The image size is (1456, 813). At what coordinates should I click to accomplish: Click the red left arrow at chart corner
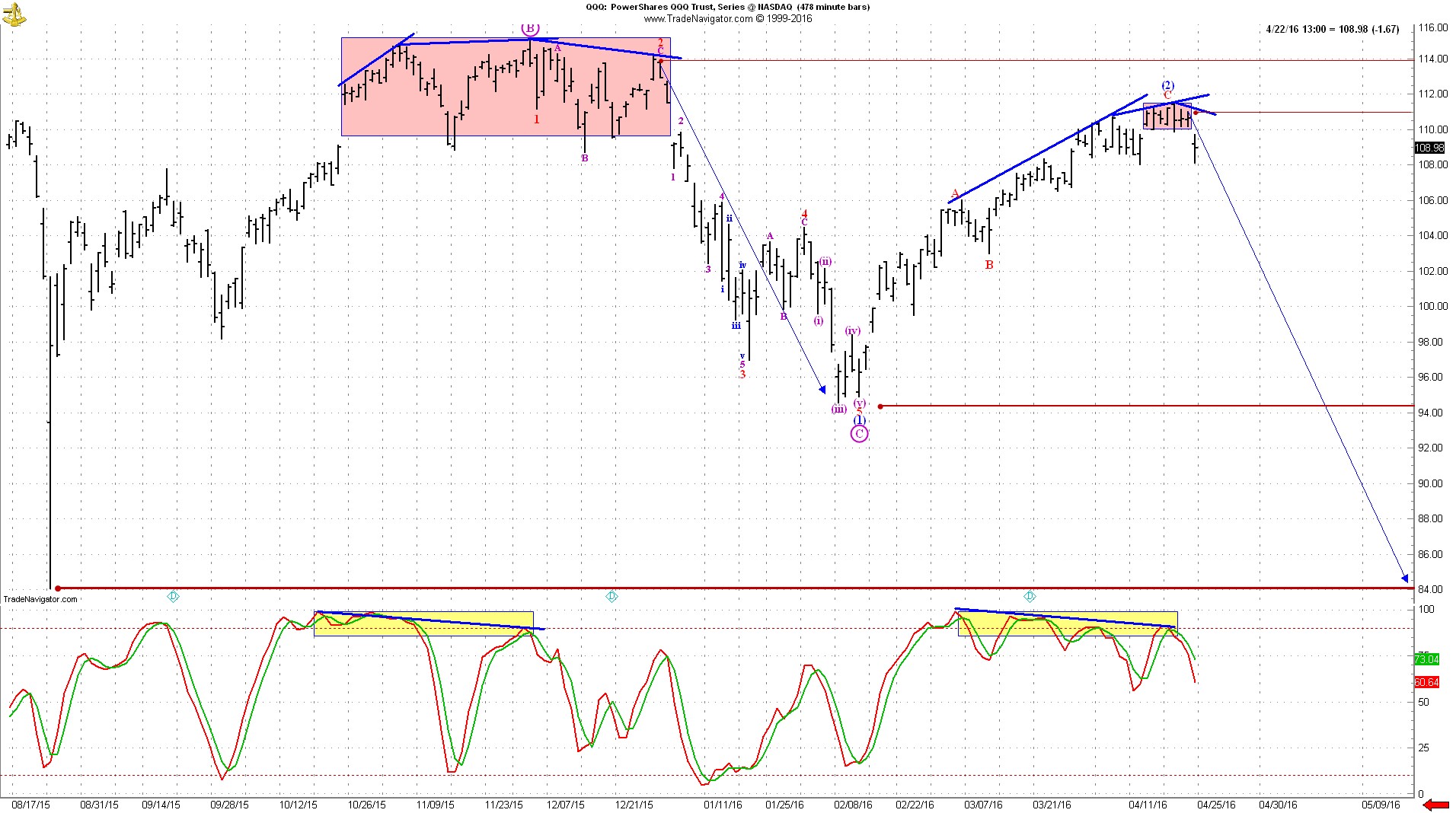tap(1436, 805)
